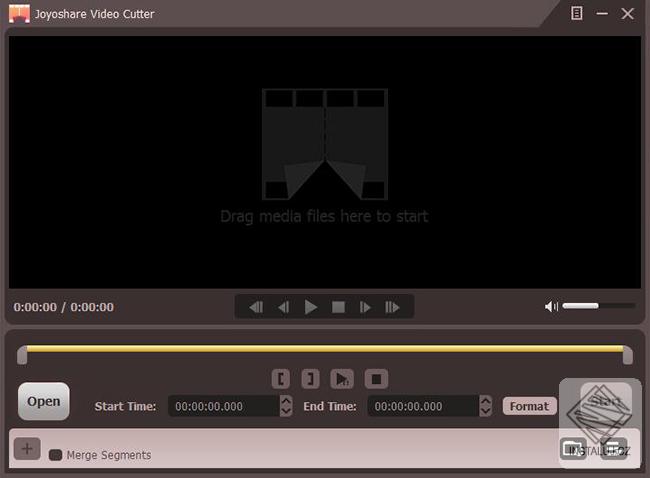
Task: Show the segment list icon
Action: coord(614,449)
